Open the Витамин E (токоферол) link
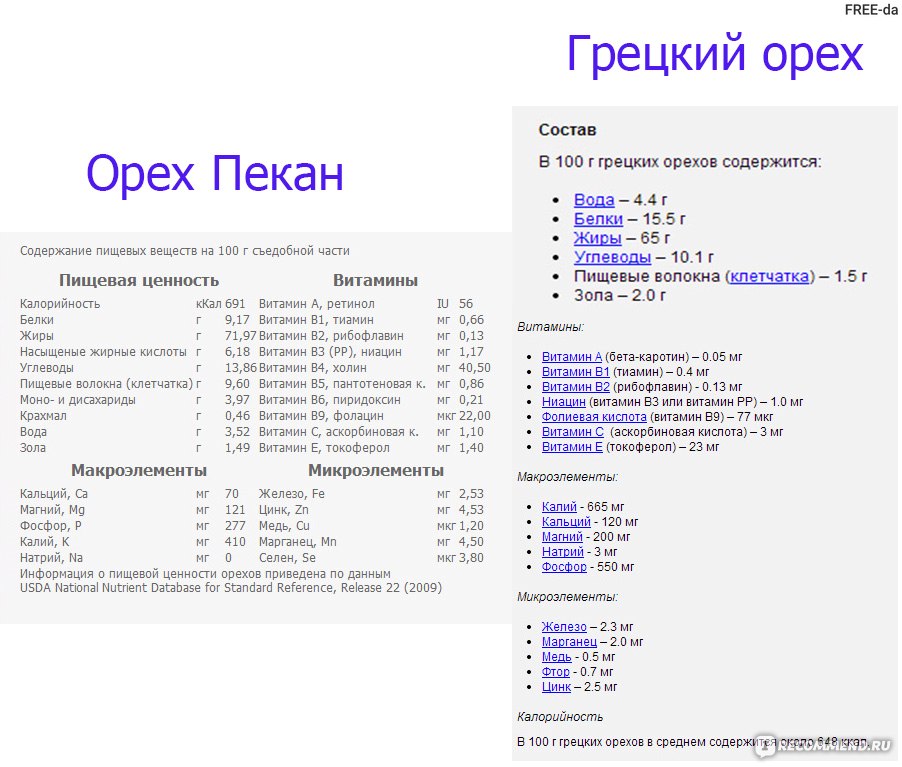The image size is (902, 767). click(x=573, y=446)
